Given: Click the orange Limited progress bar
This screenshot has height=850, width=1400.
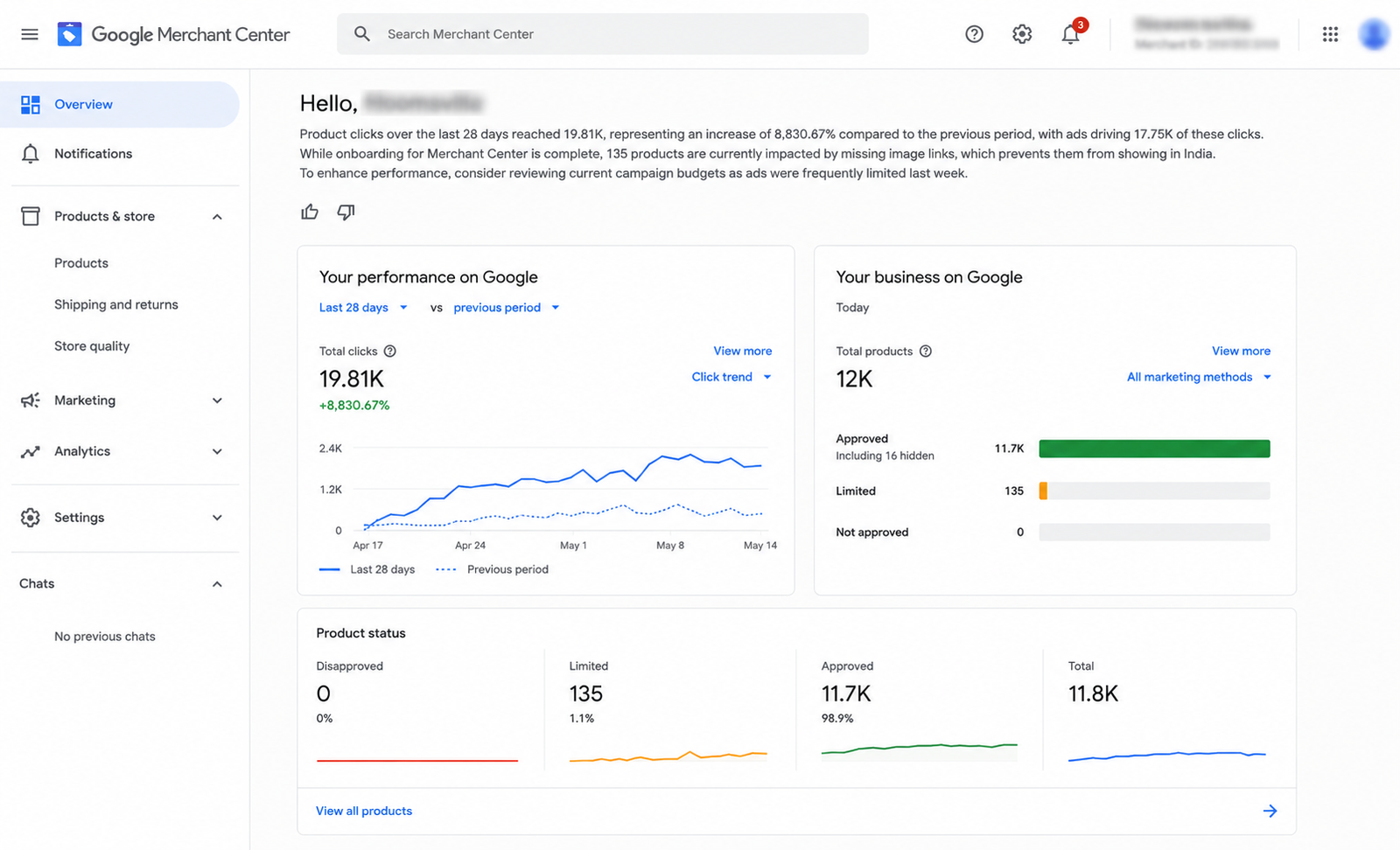Looking at the screenshot, I should pyautogui.click(x=1043, y=491).
